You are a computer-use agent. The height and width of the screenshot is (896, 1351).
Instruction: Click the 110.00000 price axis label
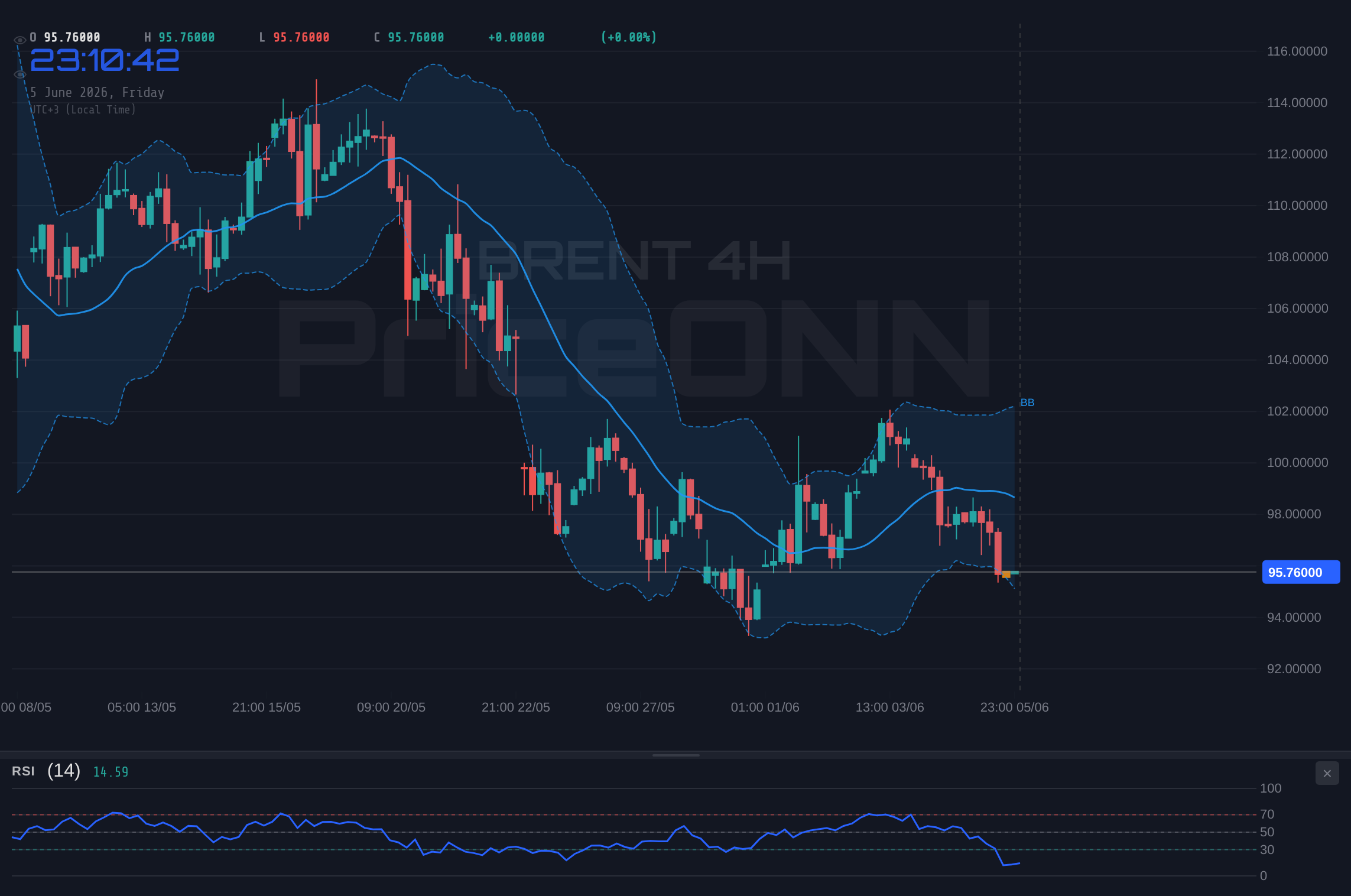coord(1297,206)
